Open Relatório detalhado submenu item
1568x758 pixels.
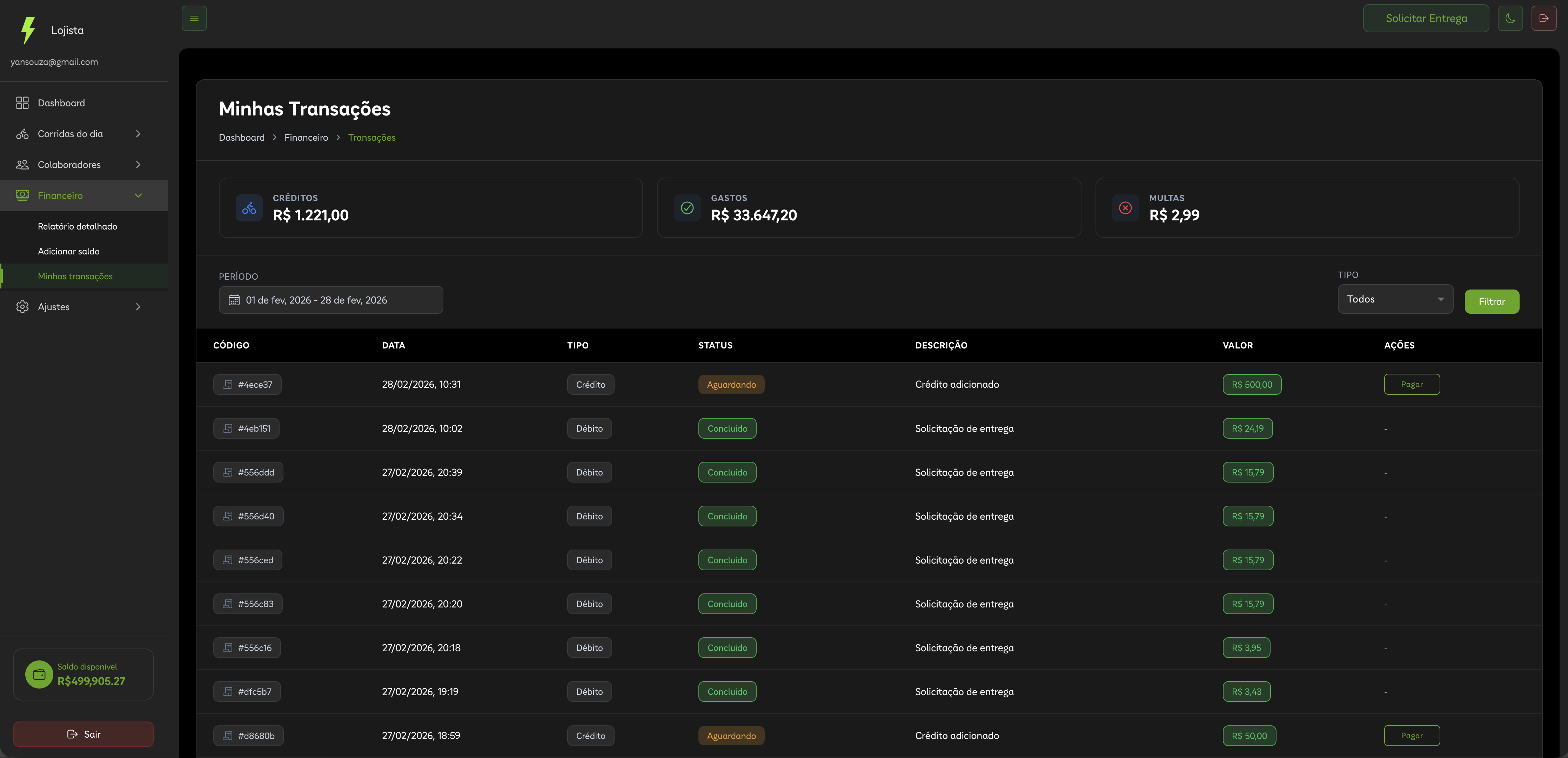(x=77, y=226)
